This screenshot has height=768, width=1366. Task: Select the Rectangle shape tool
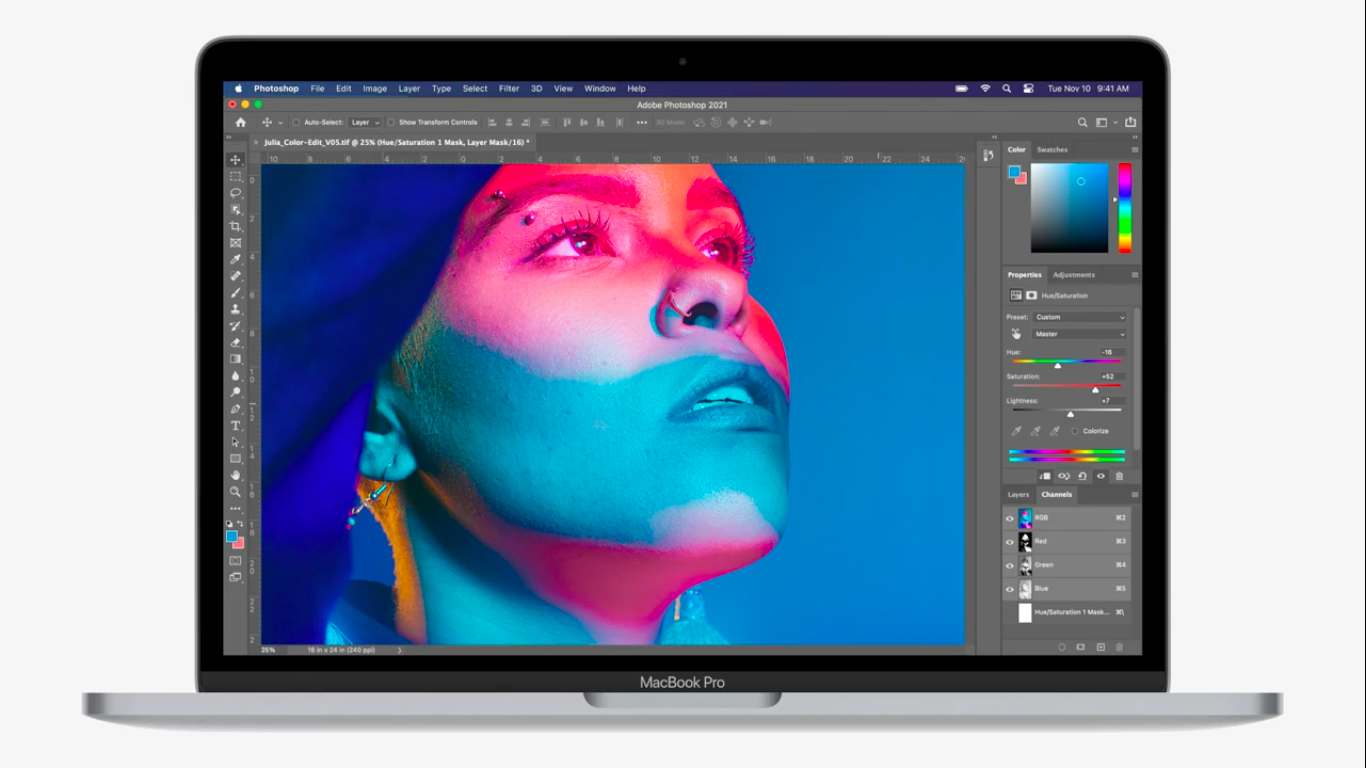[x=236, y=458]
